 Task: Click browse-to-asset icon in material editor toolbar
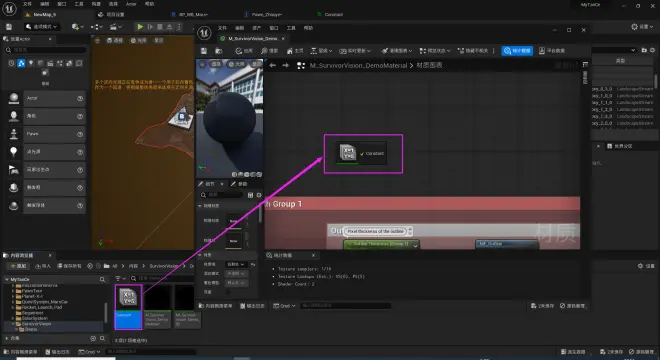pos(218,51)
